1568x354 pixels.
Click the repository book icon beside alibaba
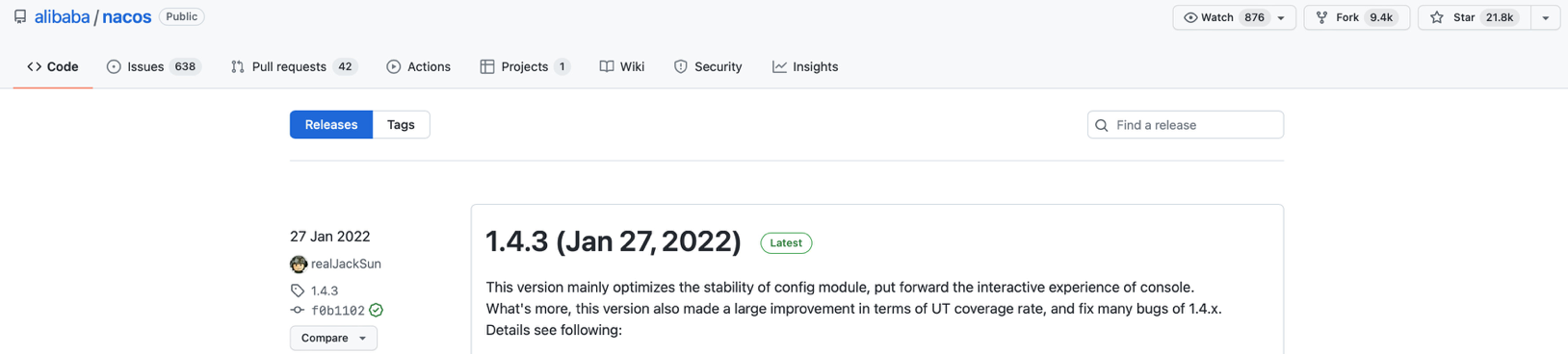point(20,17)
